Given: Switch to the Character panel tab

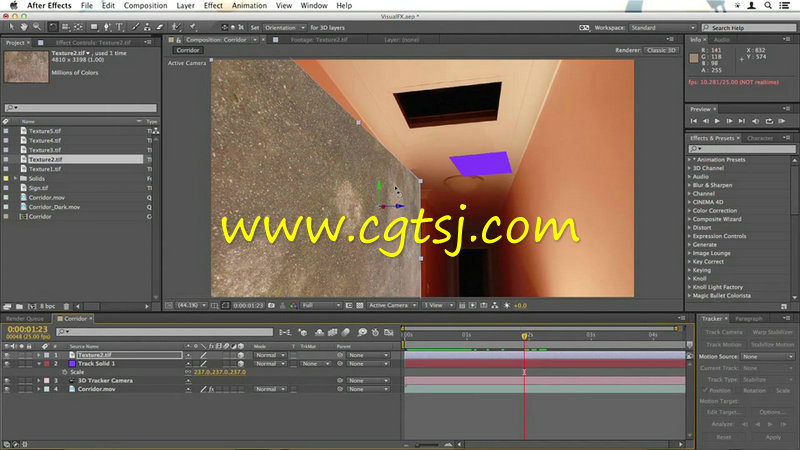Looking at the screenshot, I should coord(760,138).
